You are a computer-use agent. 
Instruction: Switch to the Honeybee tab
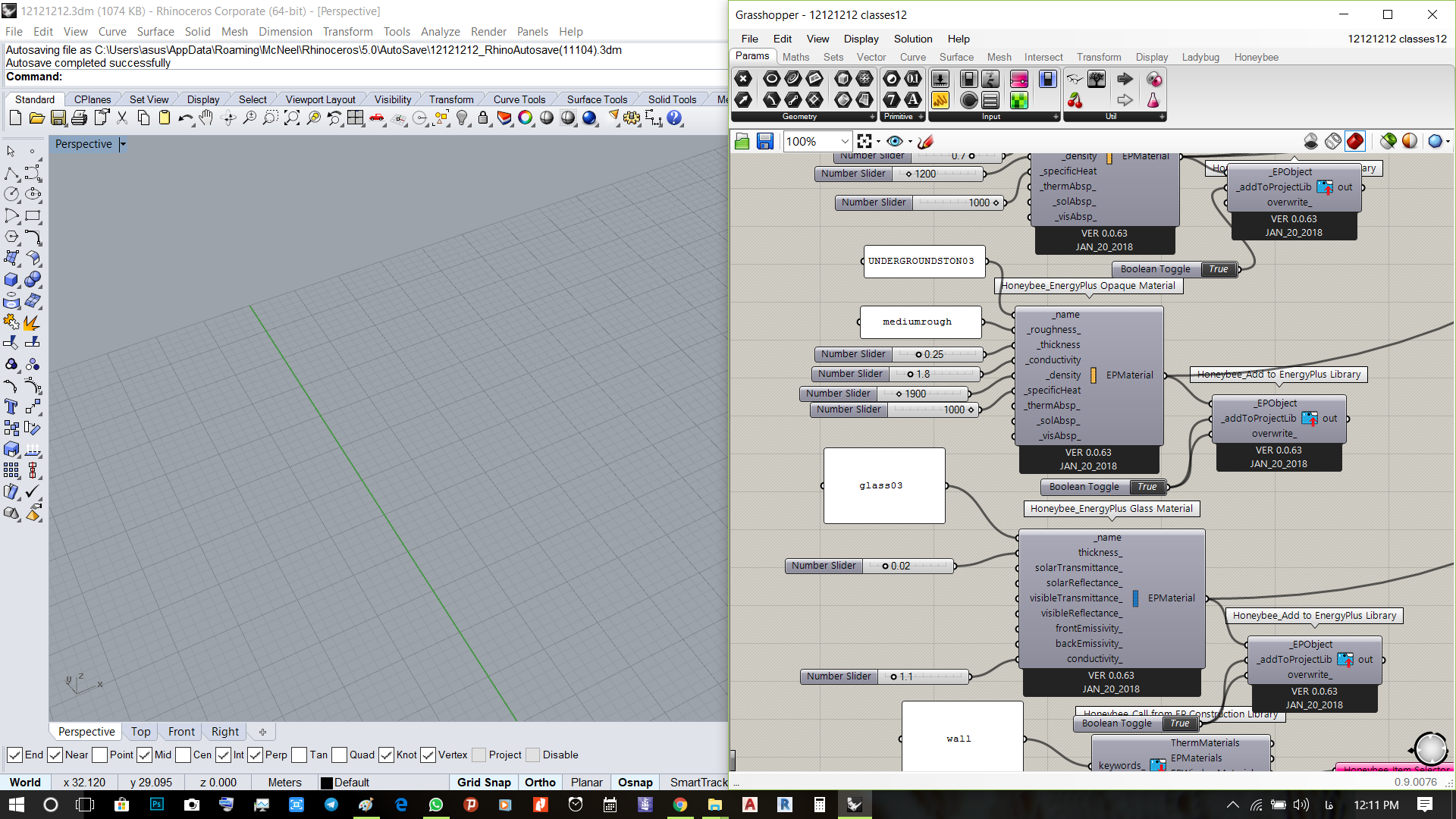click(x=1256, y=57)
